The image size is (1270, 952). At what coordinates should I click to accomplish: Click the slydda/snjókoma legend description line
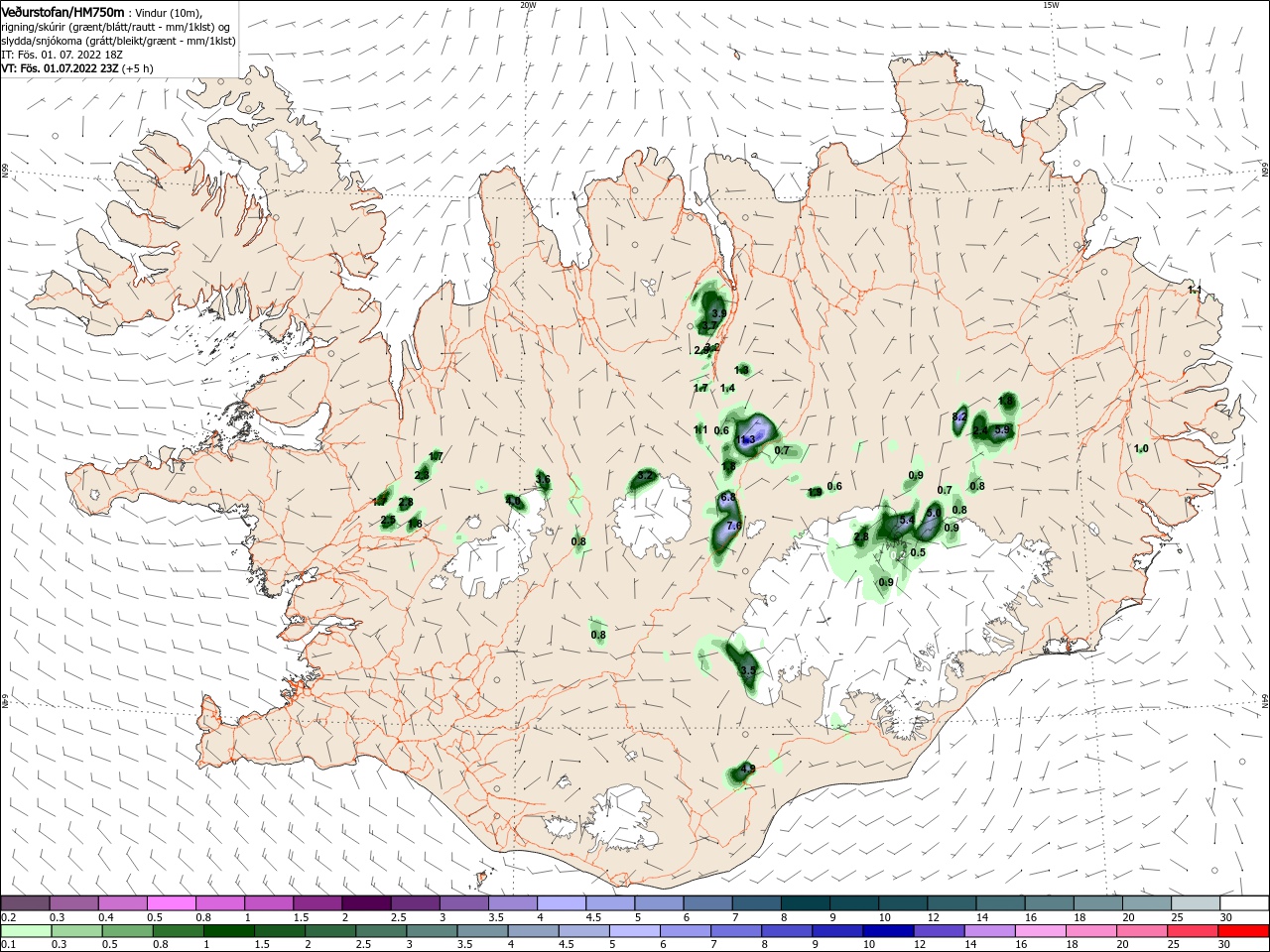pyautogui.click(x=118, y=41)
